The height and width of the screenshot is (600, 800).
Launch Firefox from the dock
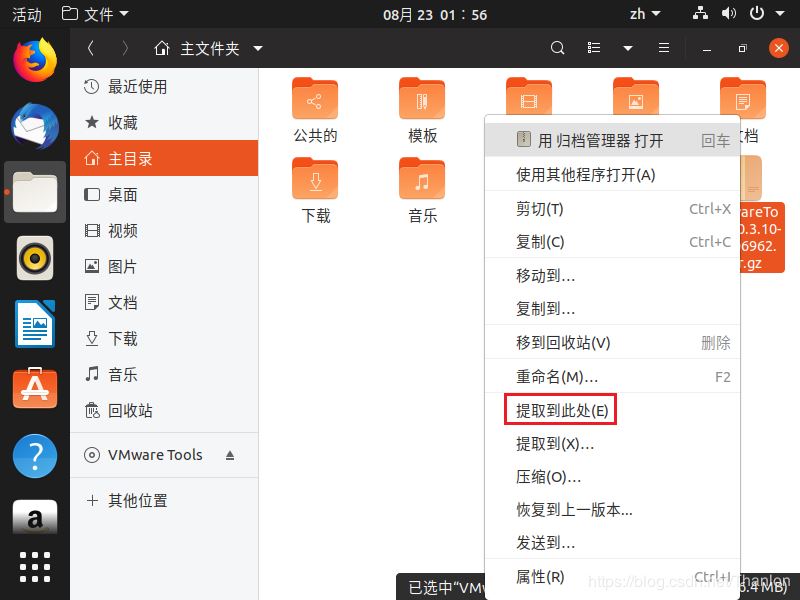(x=35, y=59)
